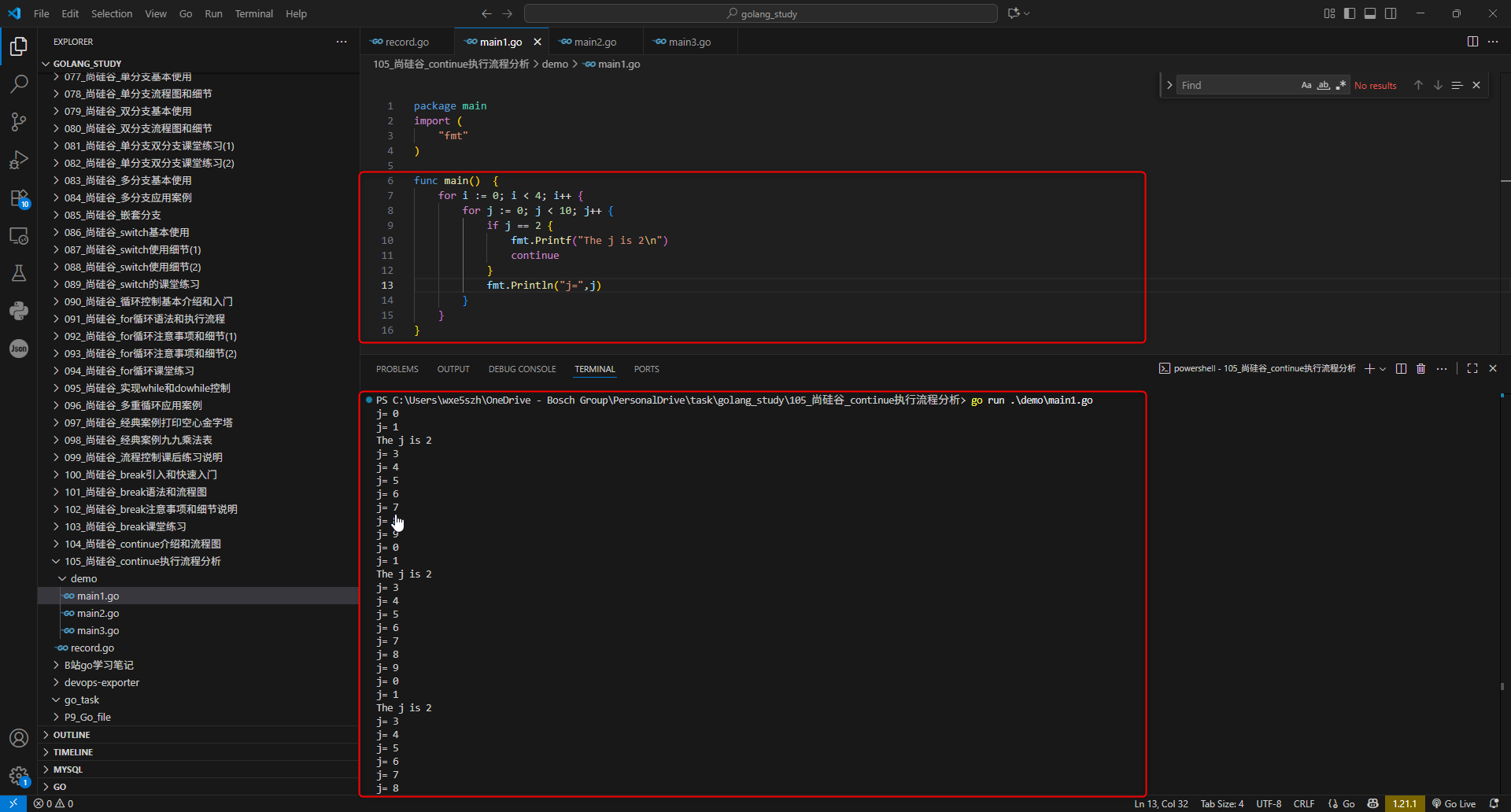Open the Testing flask view
The image size is (1511, 812).
[19, 273]
